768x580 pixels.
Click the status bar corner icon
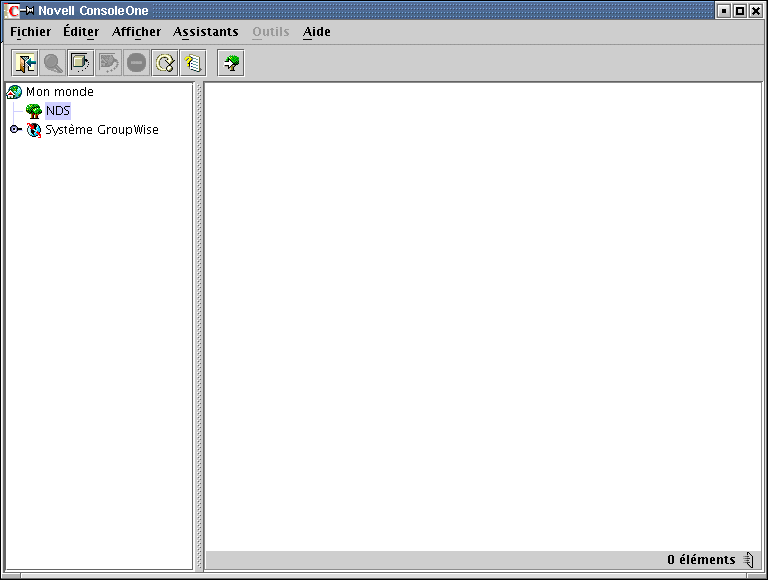[748, 559]
